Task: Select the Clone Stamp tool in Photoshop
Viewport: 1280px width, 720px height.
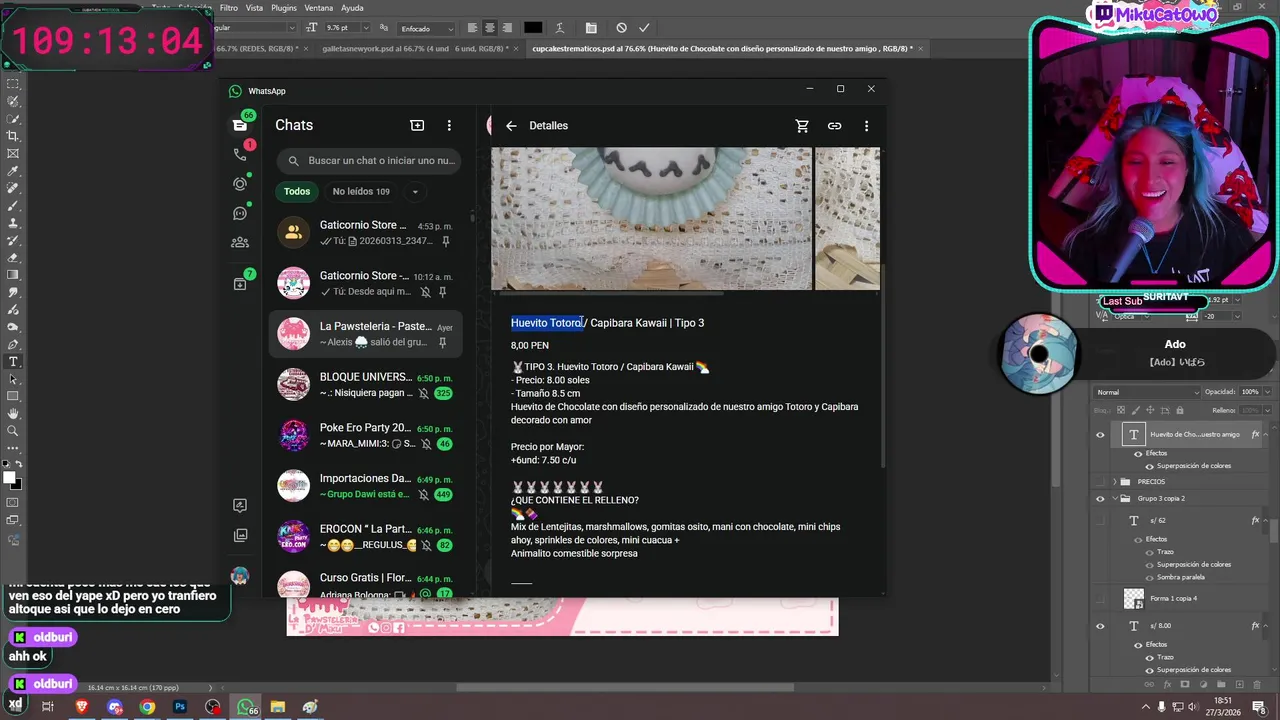Action: pos(13,222)
